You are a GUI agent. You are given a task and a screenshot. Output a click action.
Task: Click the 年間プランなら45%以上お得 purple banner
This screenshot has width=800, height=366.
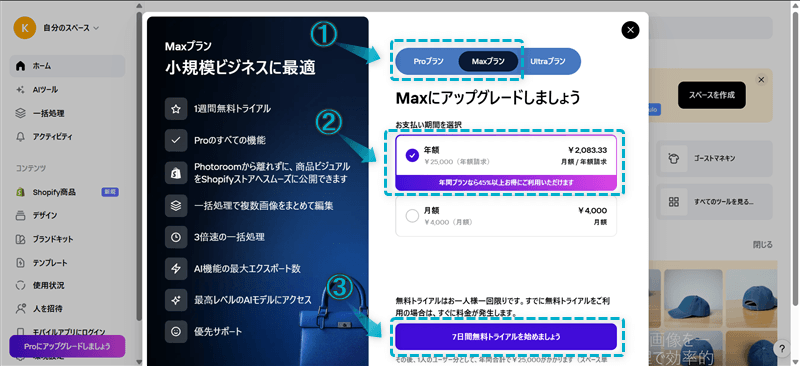coord(506,182)
